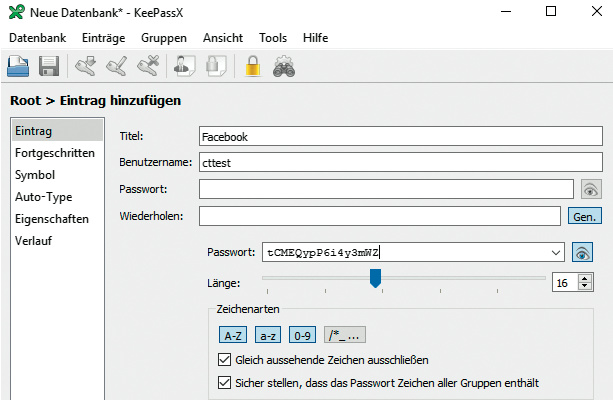The image size is (613, 400).
Task: Toggle visibility of the main Passwort field
Action: pos(590,189)
